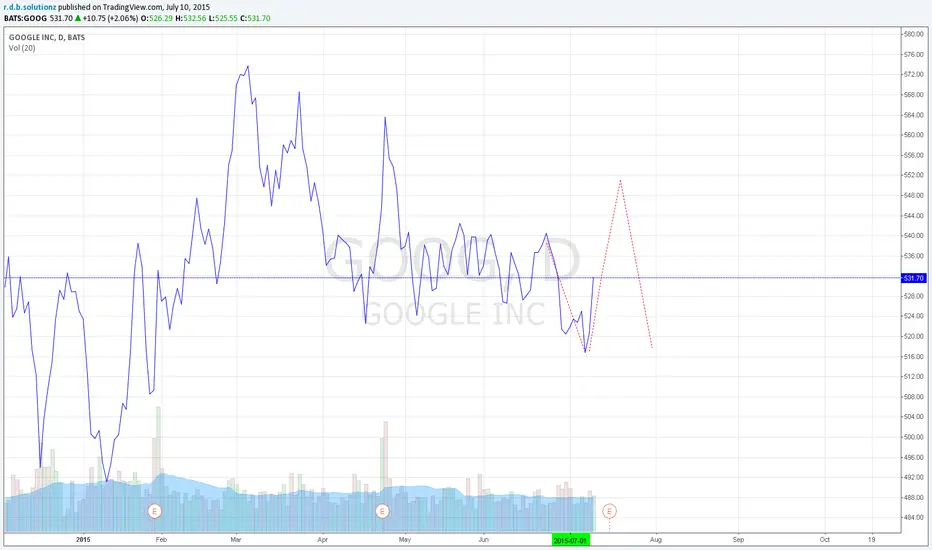Click the 580.00 price axis label
The height and width of the screenshot is (550, 932).
pyautogui.click(x=914, y=34)
